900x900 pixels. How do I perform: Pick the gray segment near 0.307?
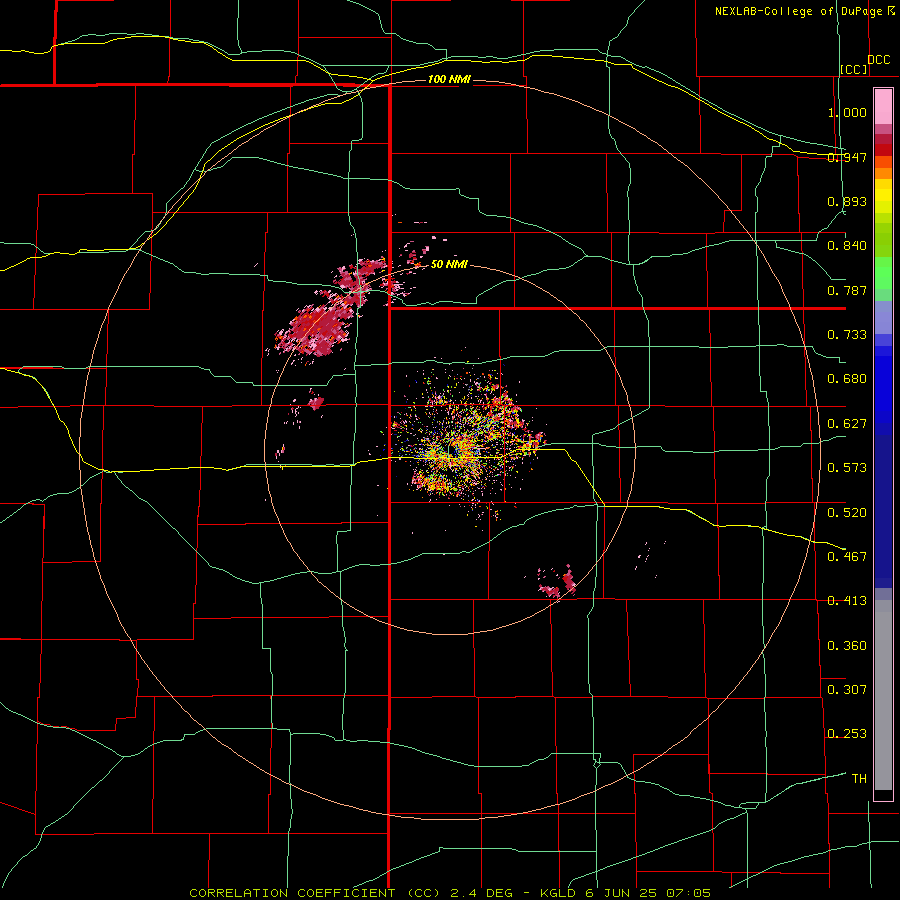pos(883,695)
